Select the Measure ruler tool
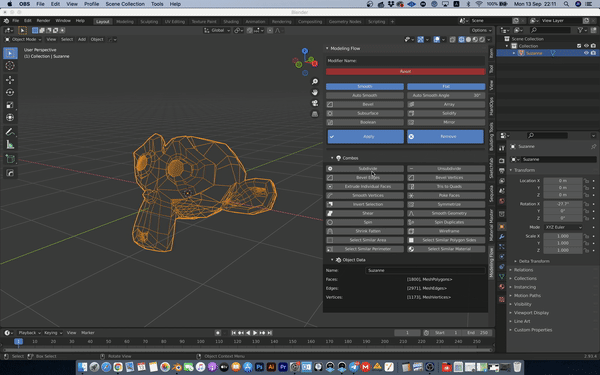This screenshot has height=375, width=600. coord(10,145)
